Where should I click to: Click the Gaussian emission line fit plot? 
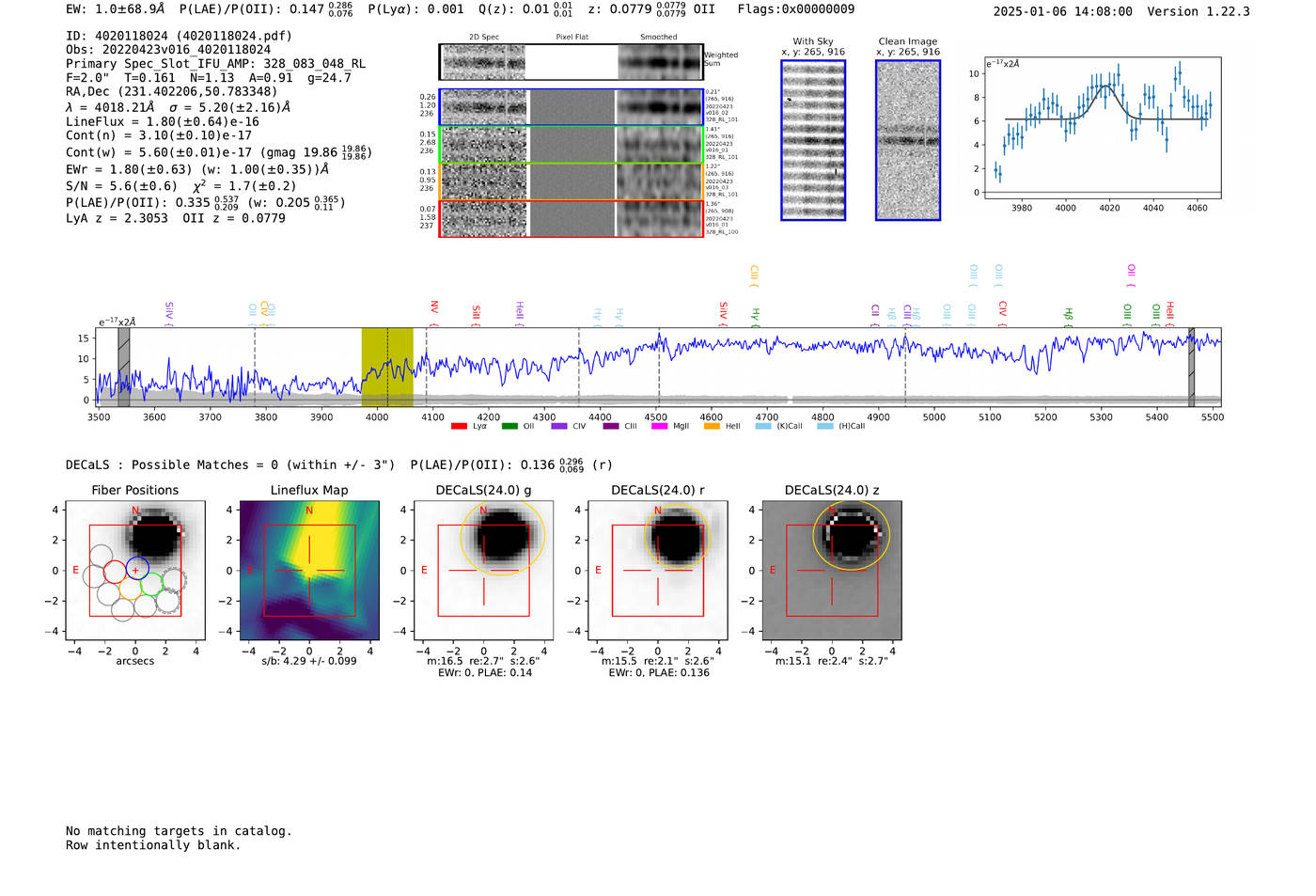1102,128
